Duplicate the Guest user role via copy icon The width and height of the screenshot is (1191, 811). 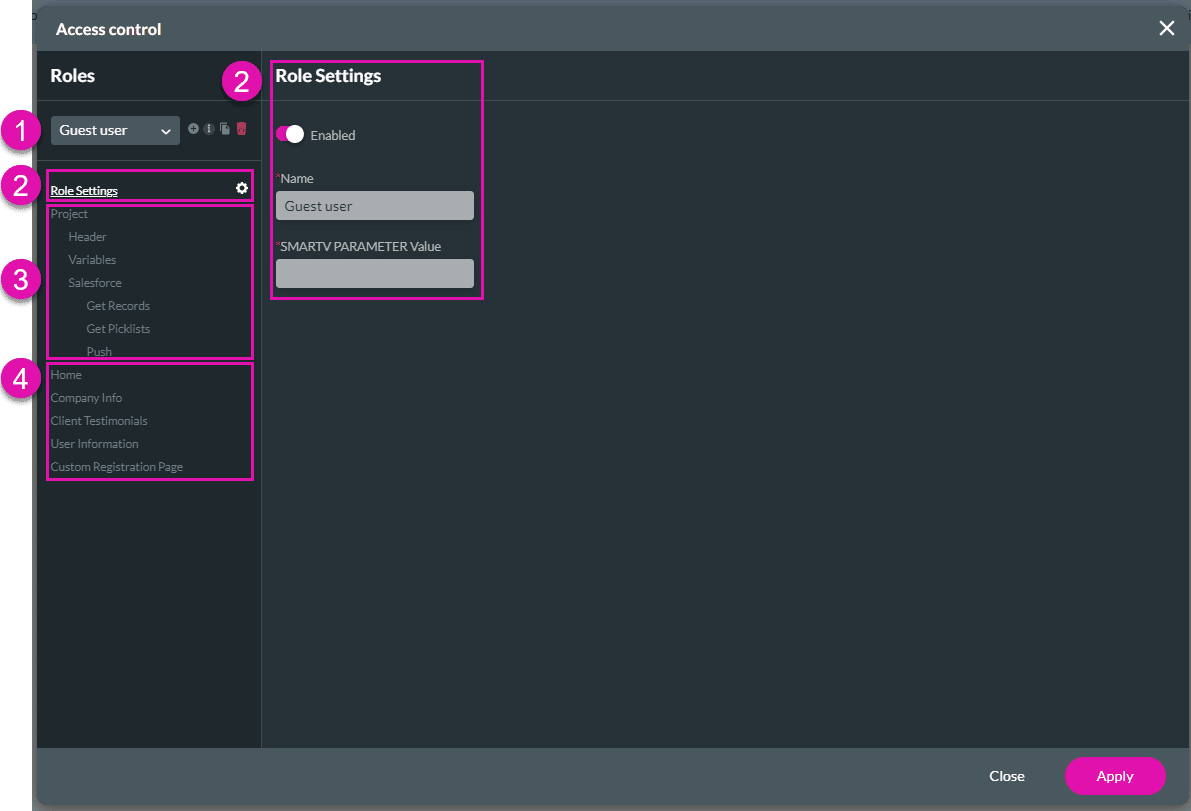click(x=224, y=128)
